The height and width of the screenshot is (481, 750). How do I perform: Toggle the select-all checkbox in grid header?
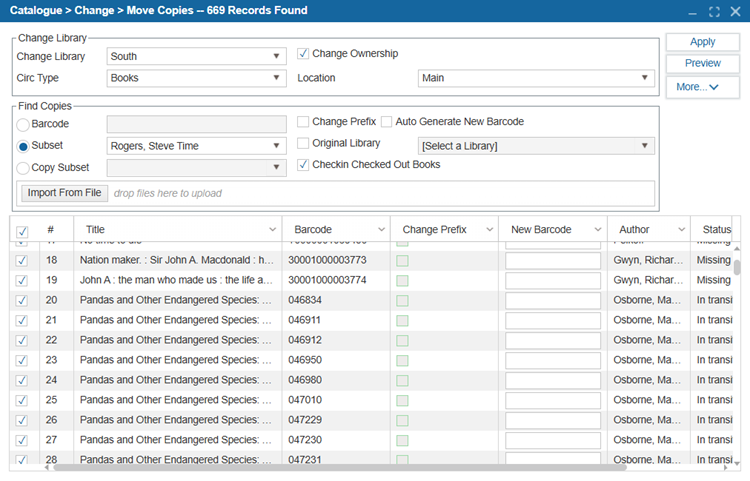pos(22,233)
